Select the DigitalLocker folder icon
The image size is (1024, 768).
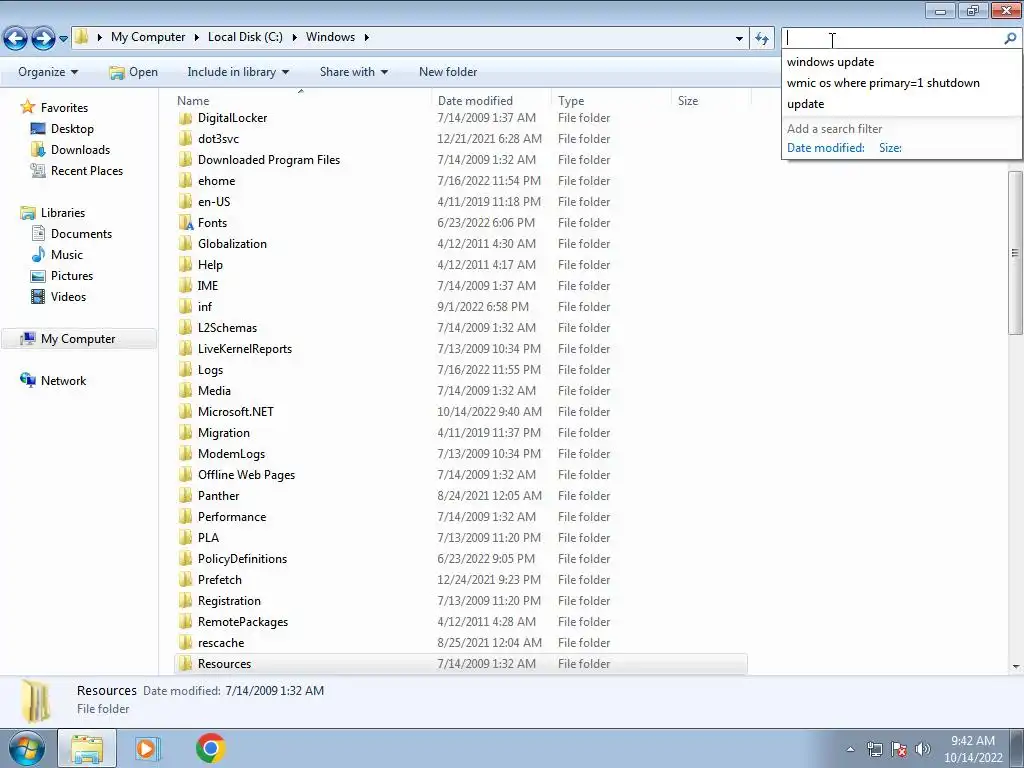coord(185,118)
